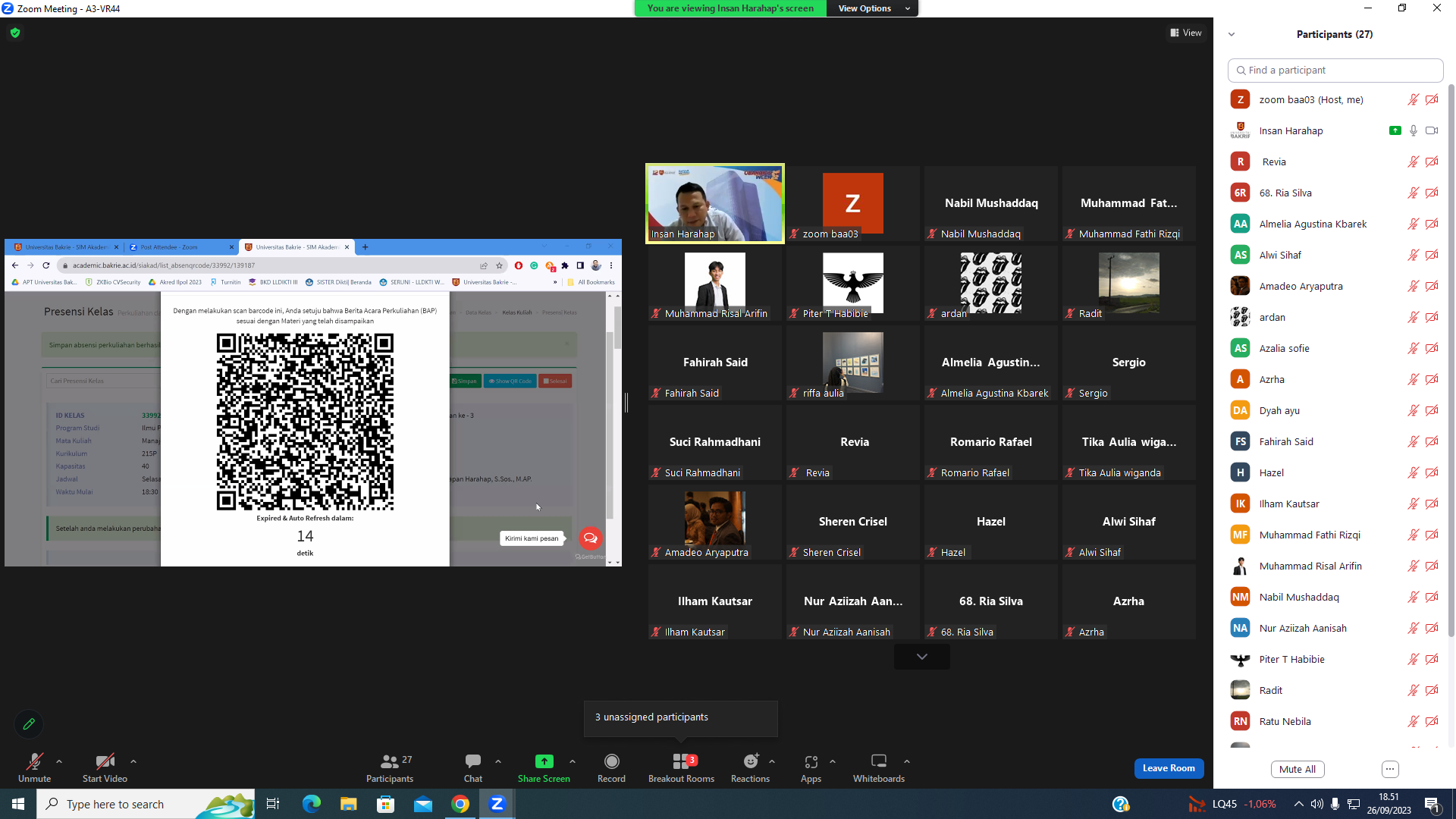Viewport: 1456px width, 819px height.
Task: Switch to Post Attendee - Zoom browser tab
Action: point(180,247)
